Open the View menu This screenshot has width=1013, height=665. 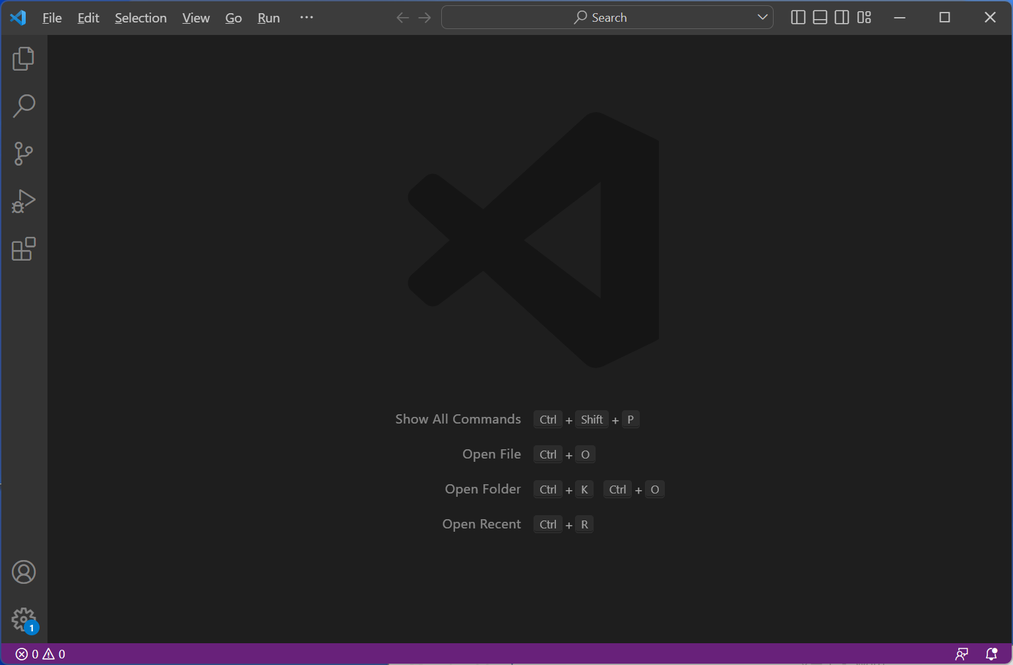click(x=195, y=17)
